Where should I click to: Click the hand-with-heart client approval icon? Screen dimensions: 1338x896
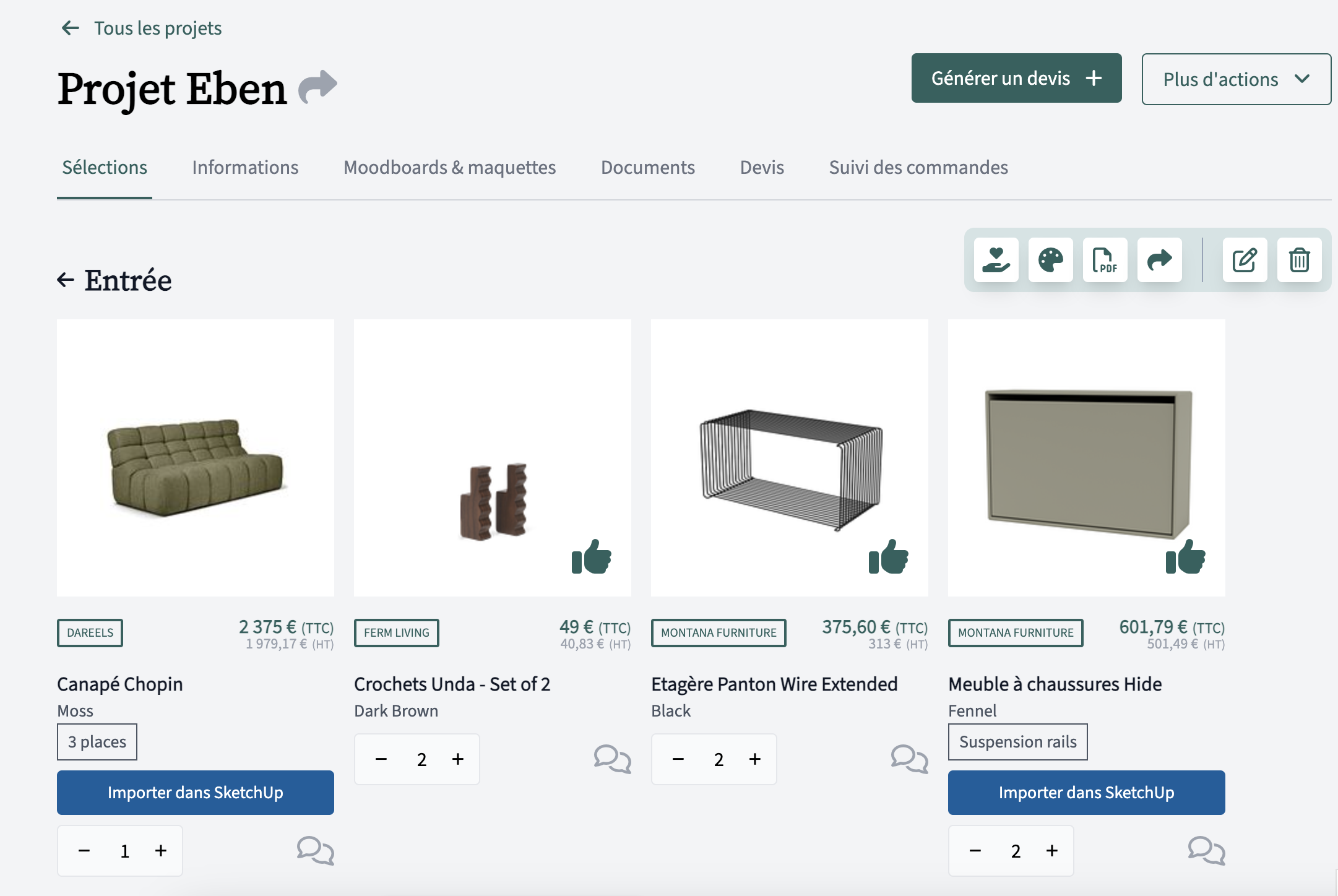[996, 261]
